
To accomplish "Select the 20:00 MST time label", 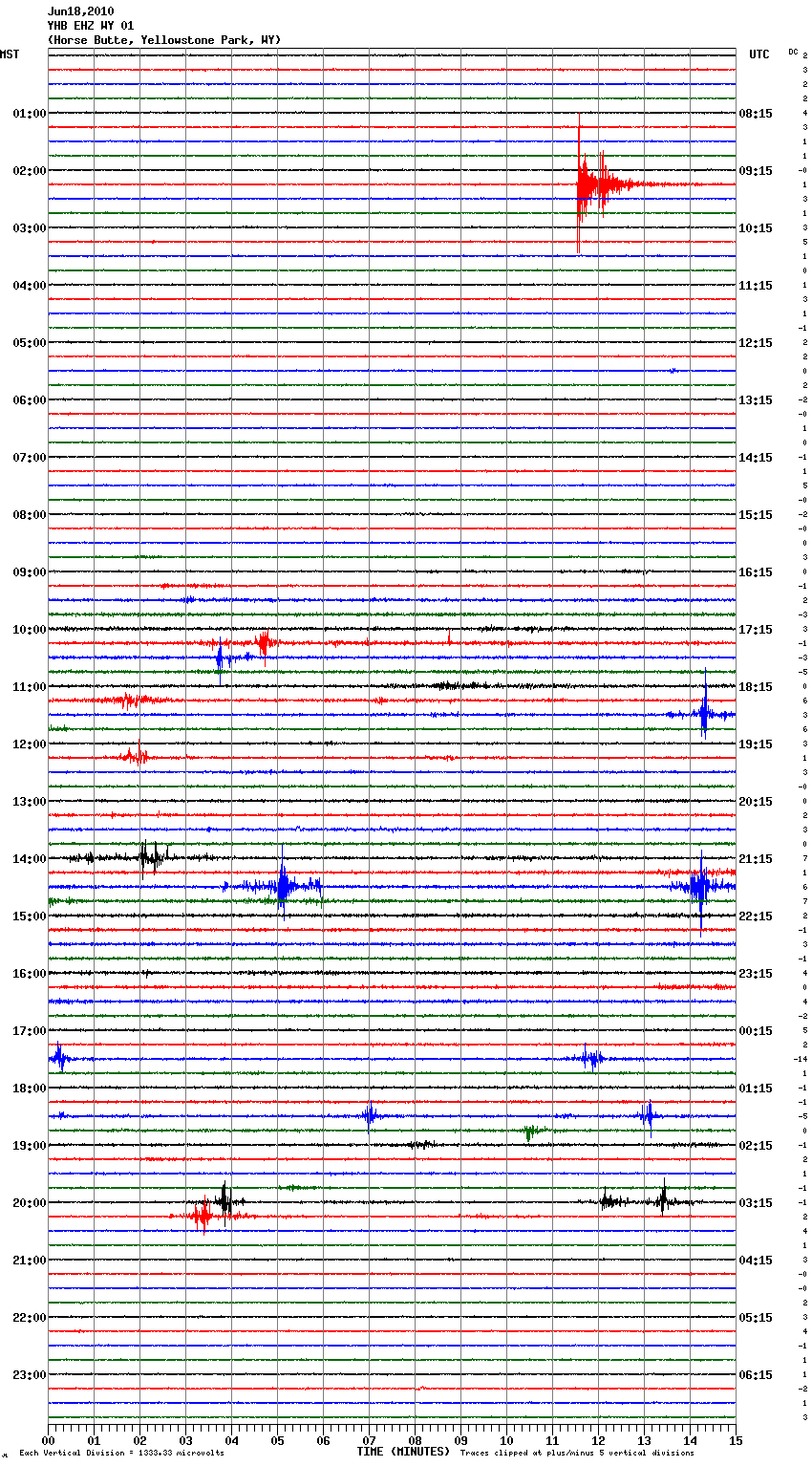I will 30,1203.
